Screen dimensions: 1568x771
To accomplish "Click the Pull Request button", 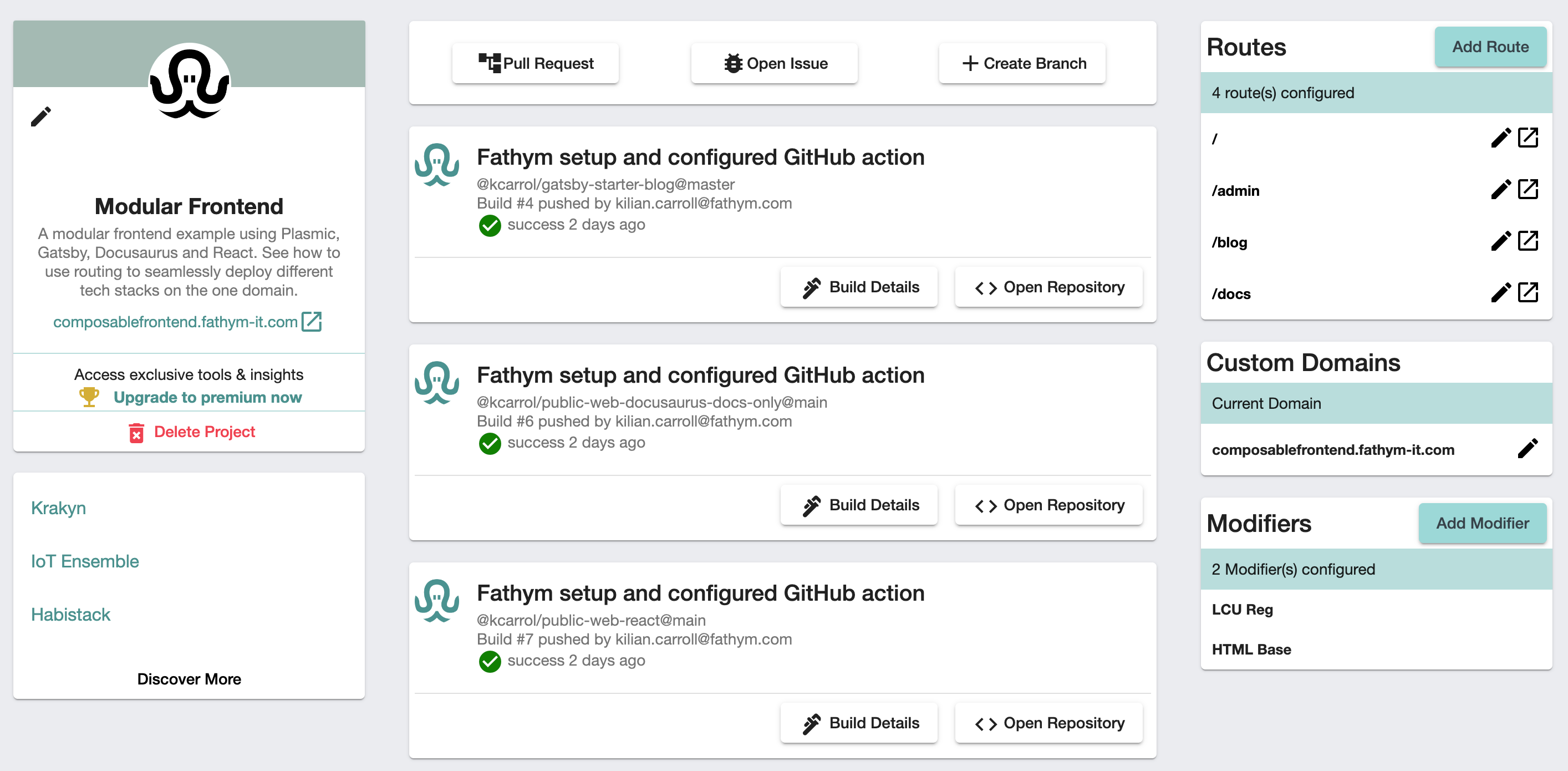I will click(x=535, y=63).
